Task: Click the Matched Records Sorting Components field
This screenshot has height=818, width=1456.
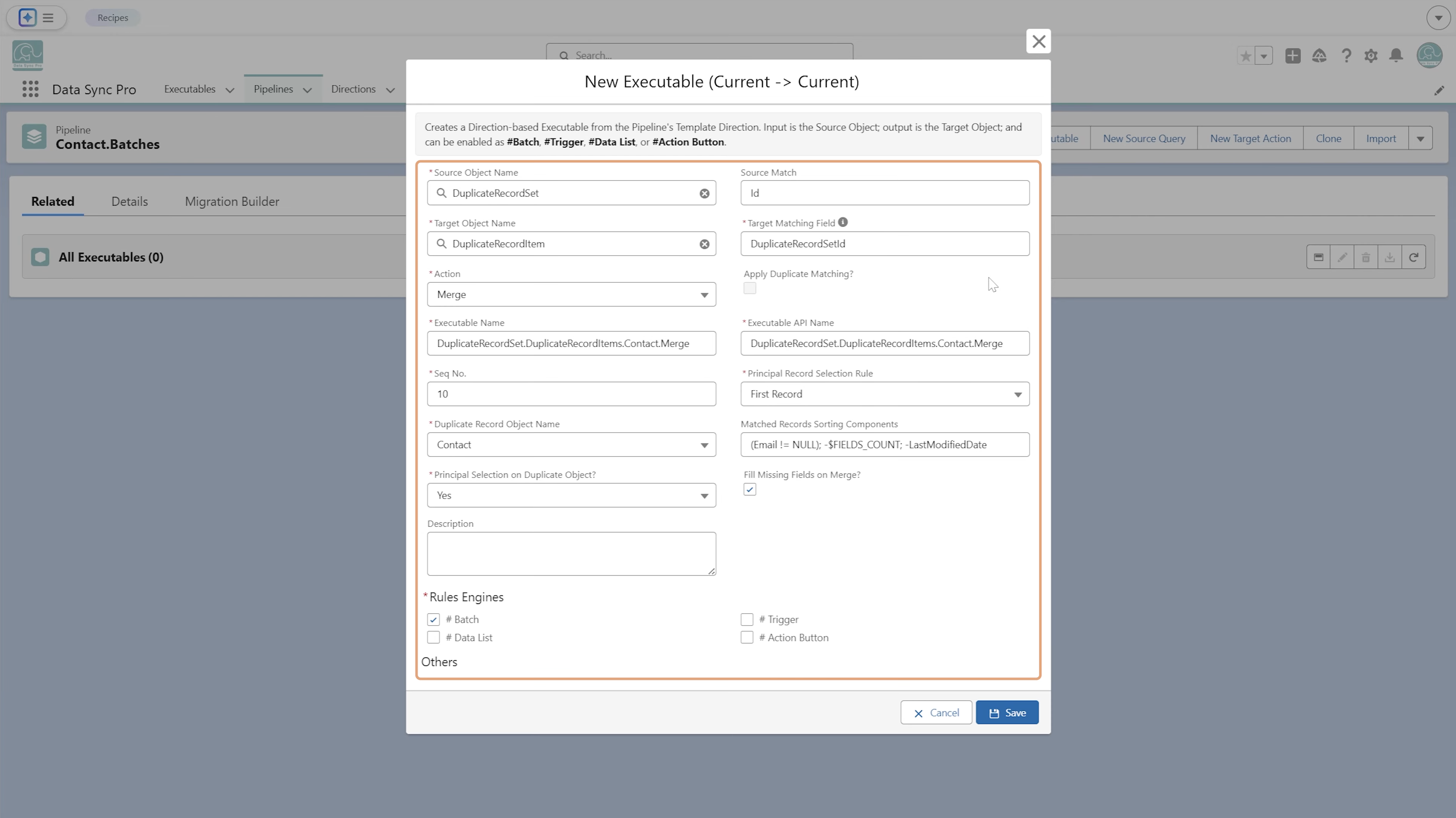Action: 884,445
